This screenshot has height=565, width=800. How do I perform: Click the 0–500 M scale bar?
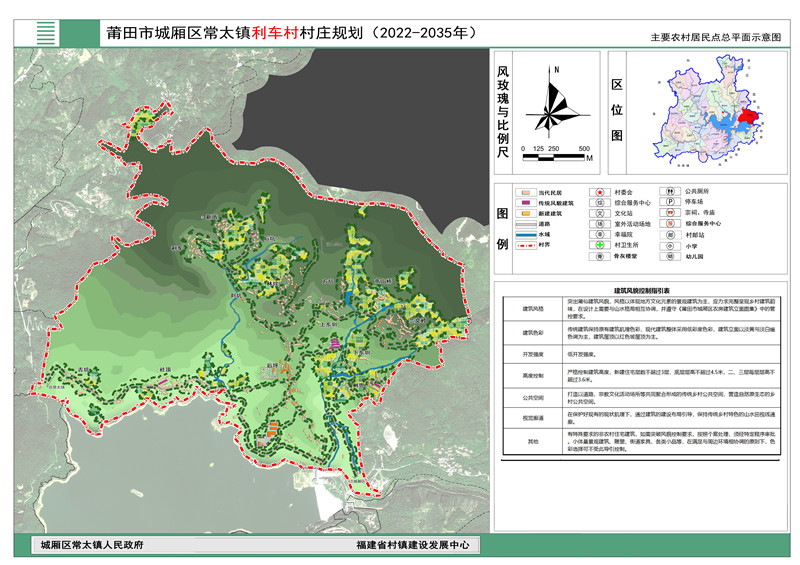tap(555, 156)
